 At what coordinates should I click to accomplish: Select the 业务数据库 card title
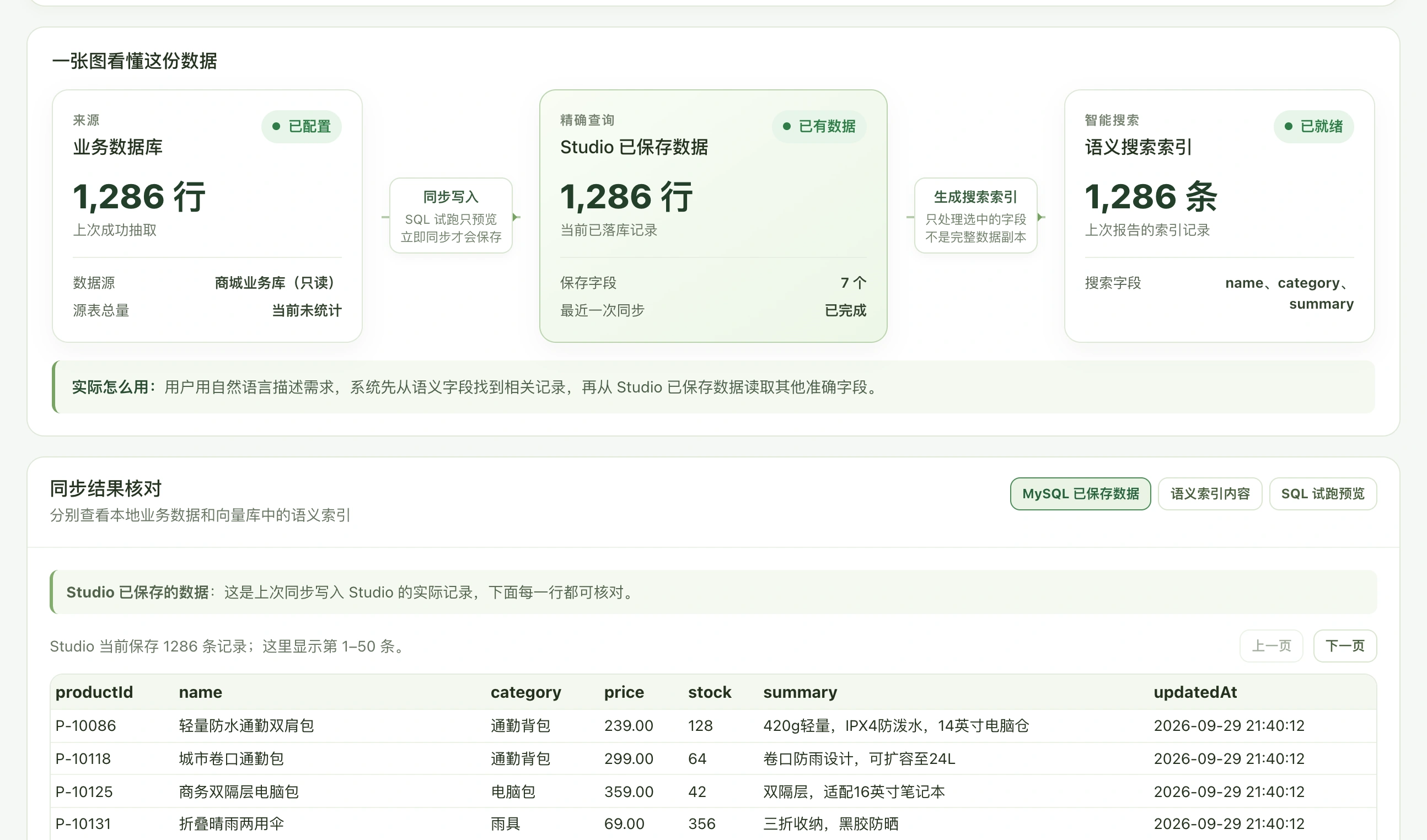click(x=118, y=147)
